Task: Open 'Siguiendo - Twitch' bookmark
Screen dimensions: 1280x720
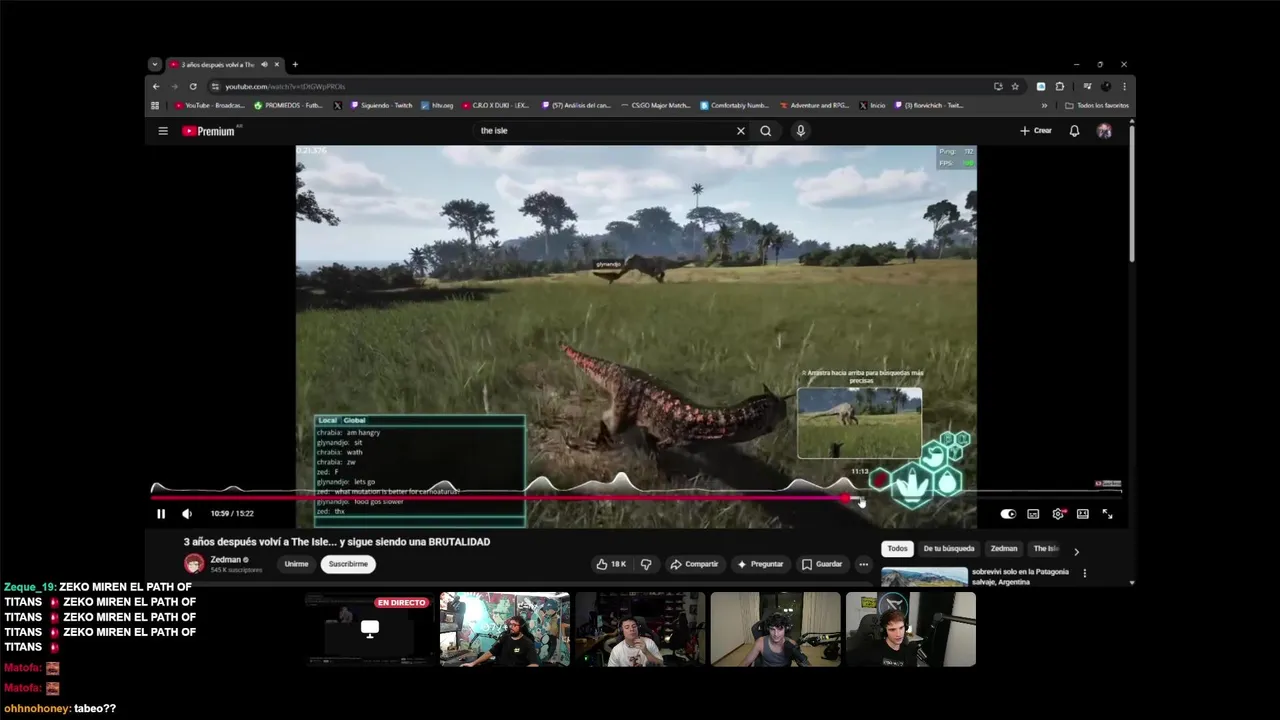Action: [x=381, y=105]
